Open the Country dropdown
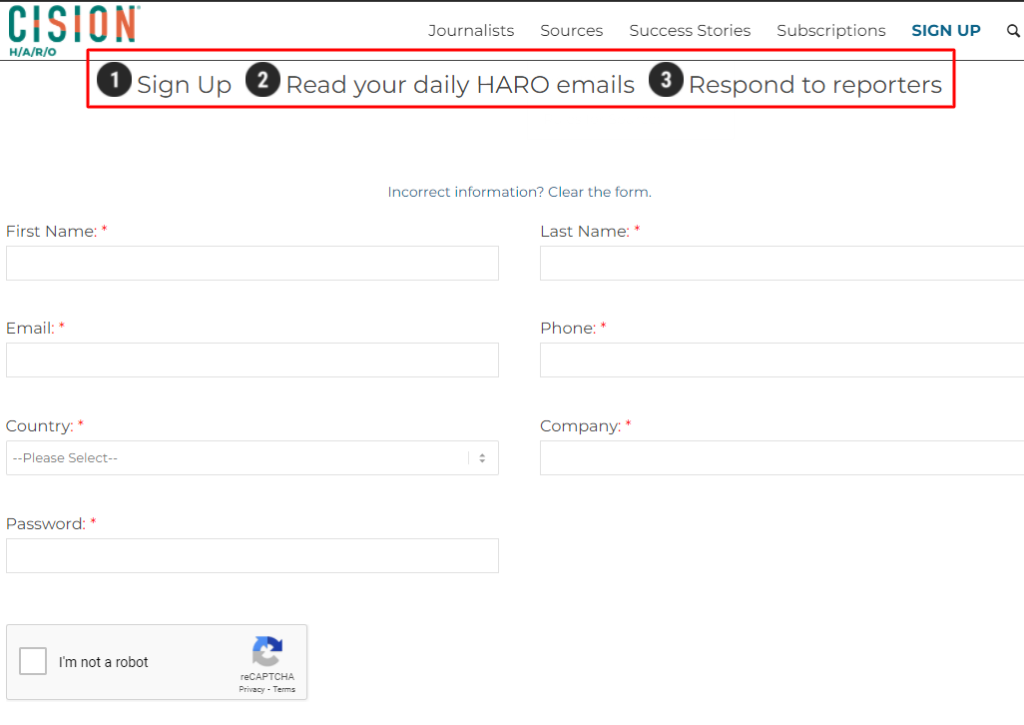Viewport: 1024px width, 725px height. pos(252,458)
